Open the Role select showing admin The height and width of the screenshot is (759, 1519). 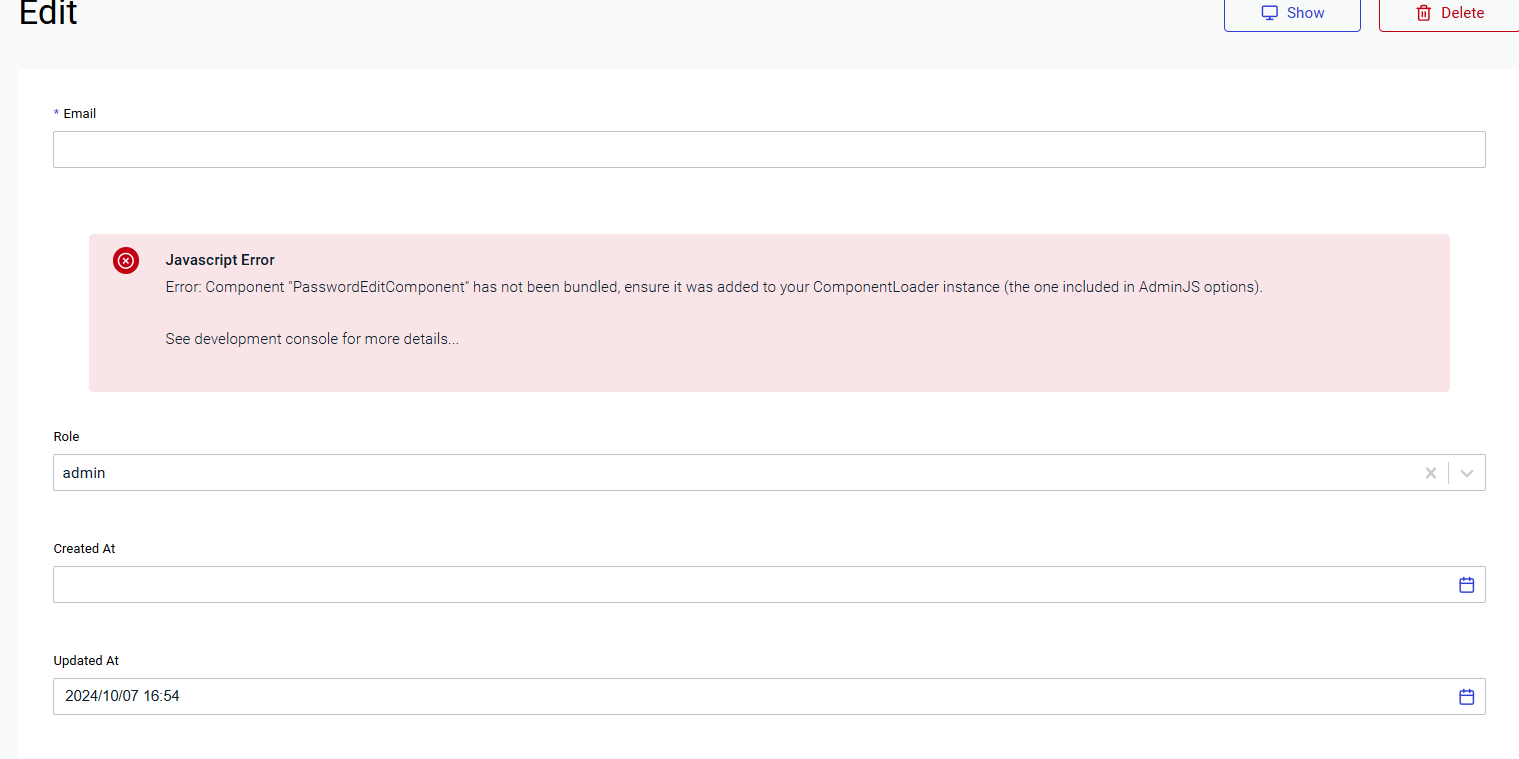pos(769,473)
